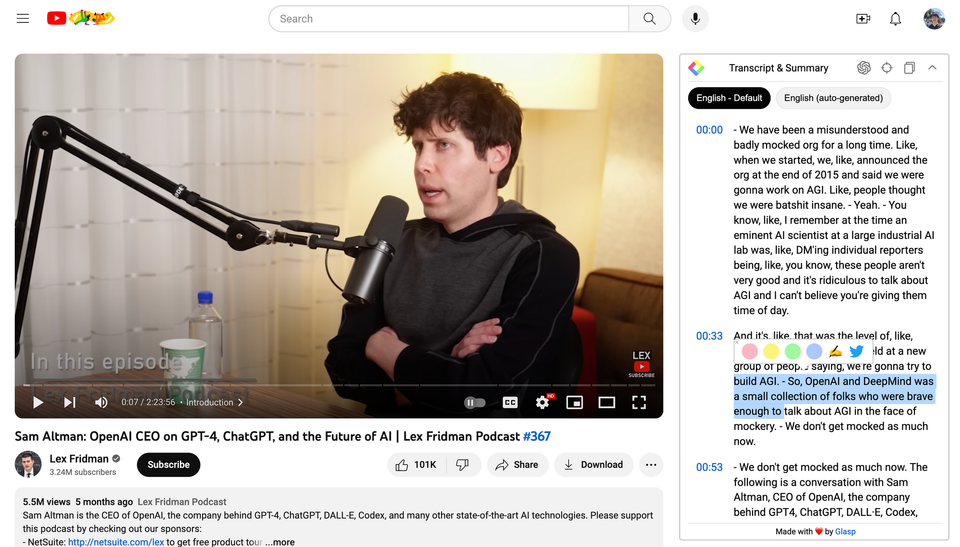Switch to theater mode
The width and height of the screenshot is (960, 547).
coord(607,402)
